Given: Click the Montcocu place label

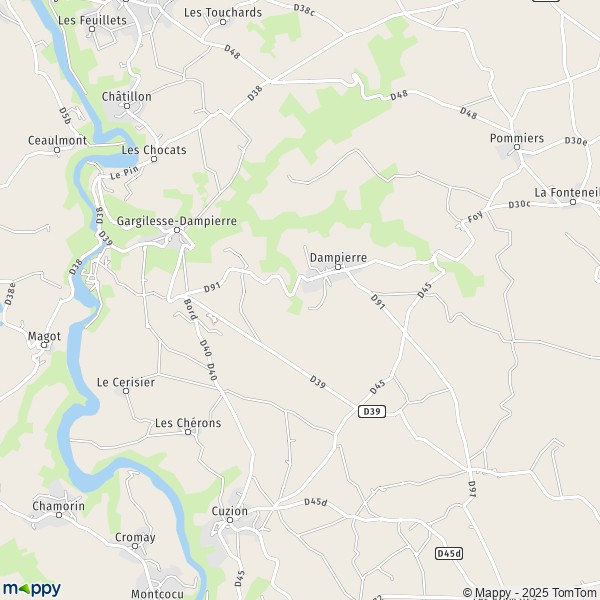Looking at the screenshot, I should (157, 594).
